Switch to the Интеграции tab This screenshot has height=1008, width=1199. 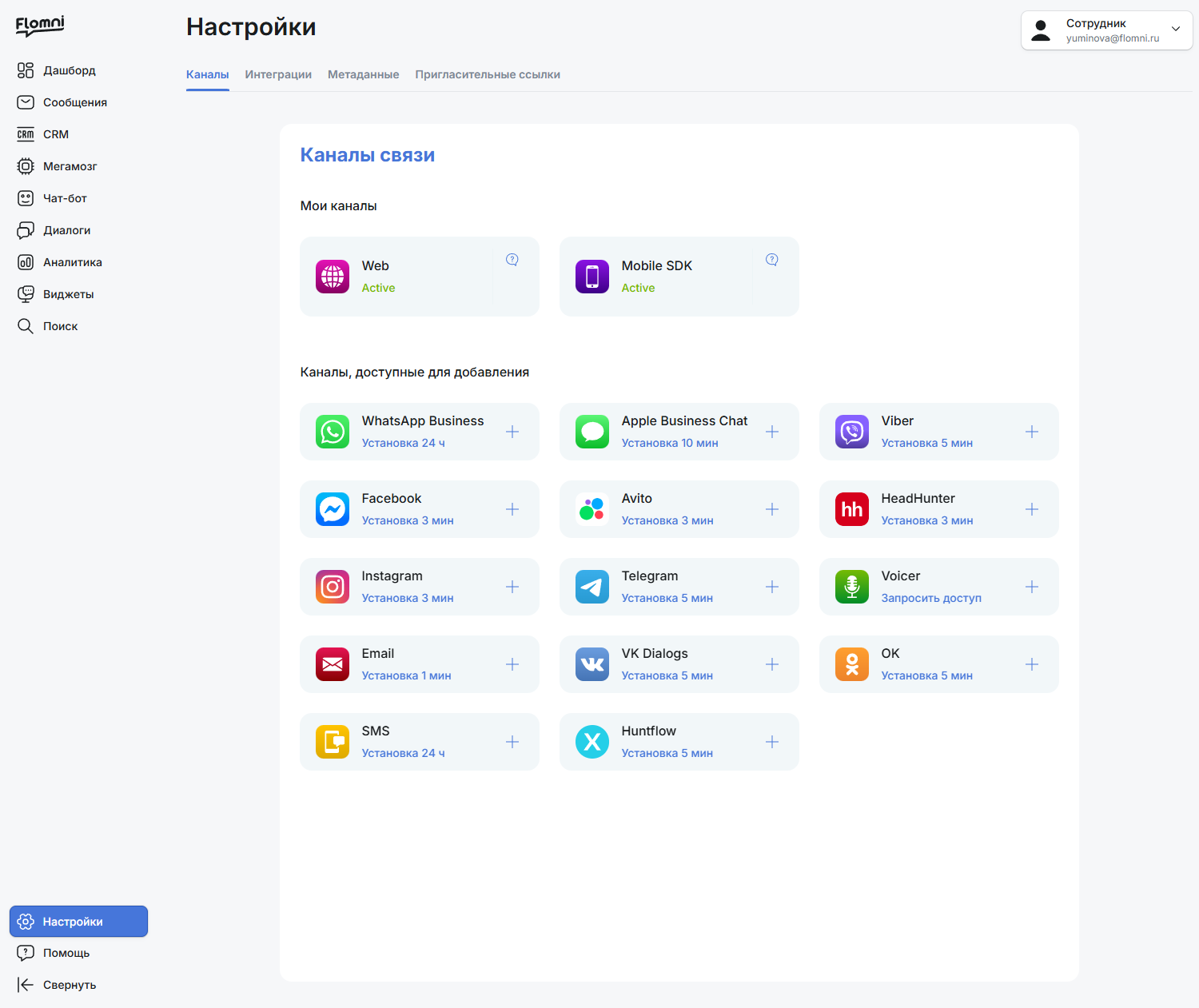(278, 74)
